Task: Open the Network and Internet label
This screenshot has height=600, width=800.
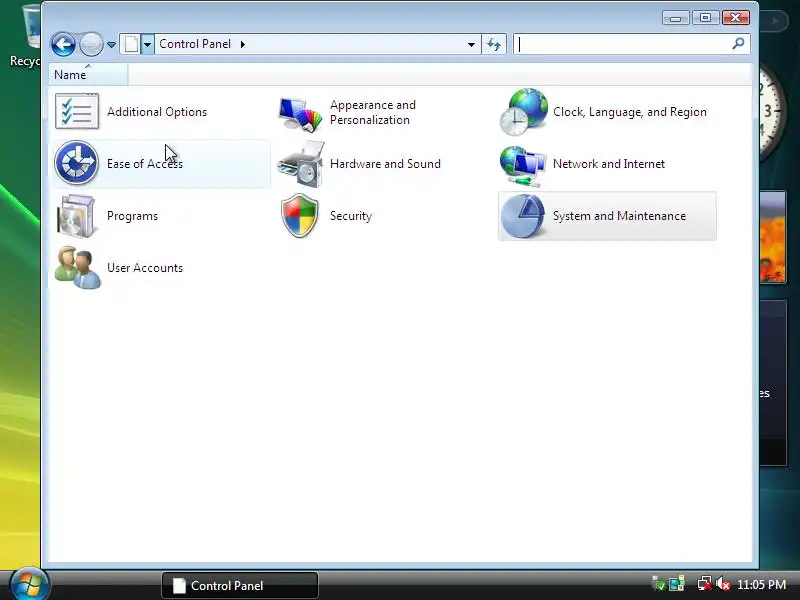Action: 609,164
